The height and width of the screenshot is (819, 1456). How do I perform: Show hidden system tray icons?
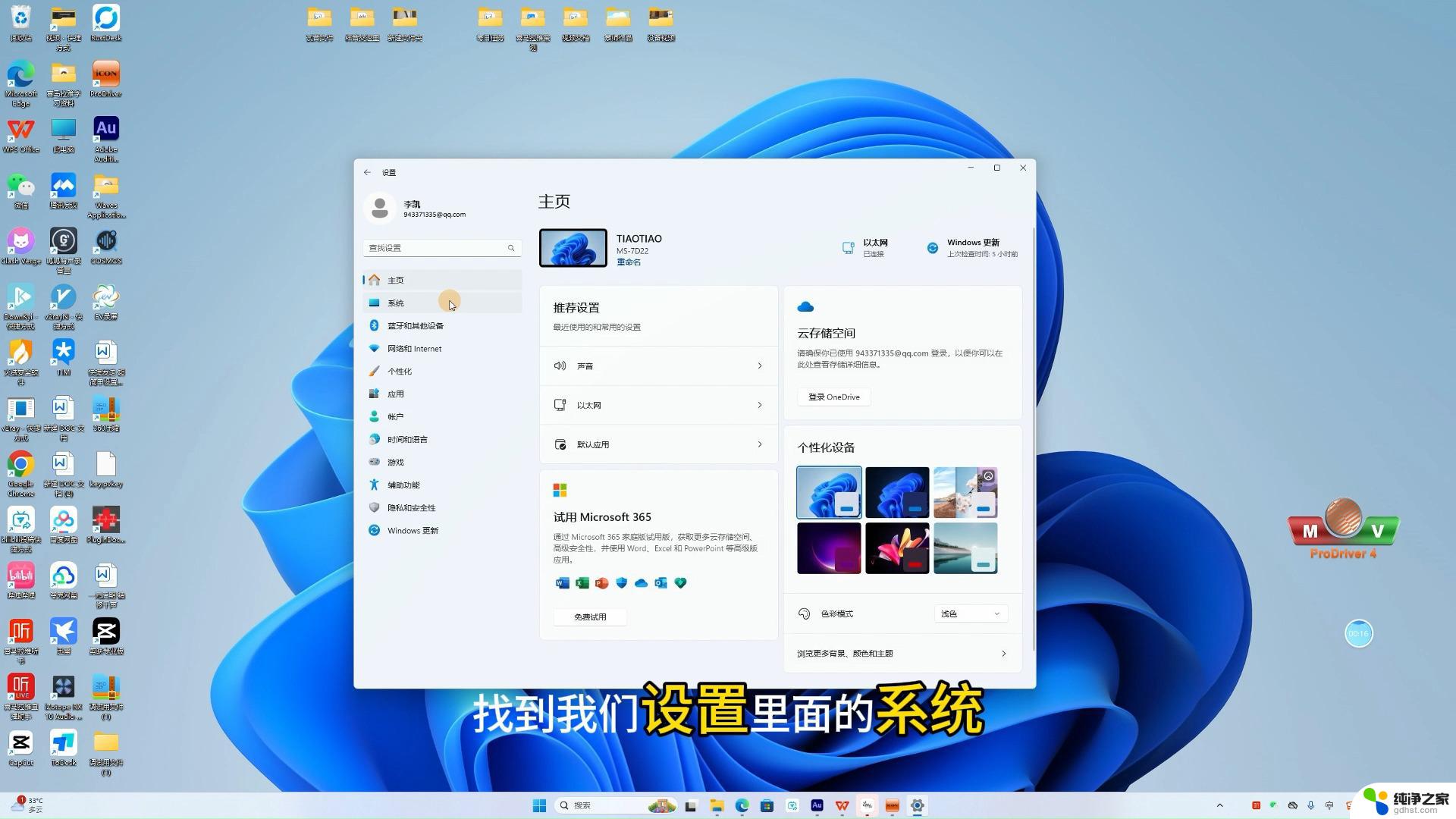coord(1219,805)
